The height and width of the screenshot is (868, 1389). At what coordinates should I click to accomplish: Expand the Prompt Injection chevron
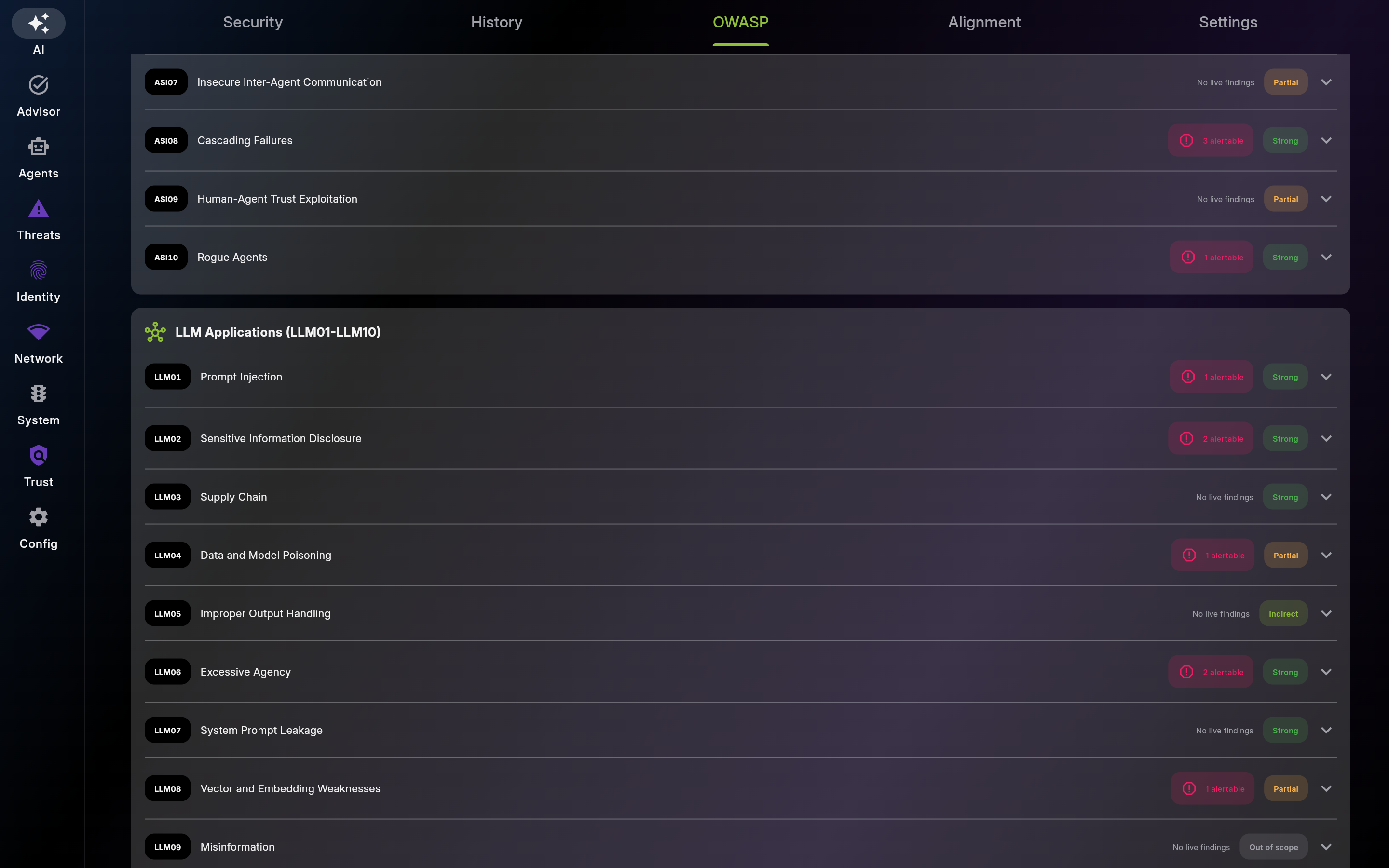coord(1326,377)
